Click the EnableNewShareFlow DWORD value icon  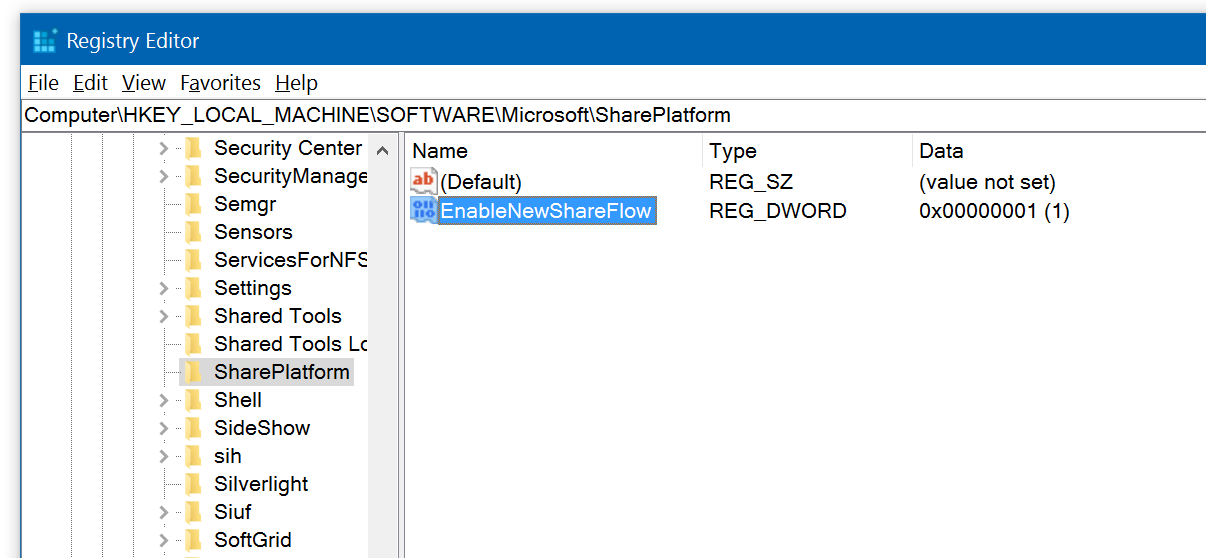(x=424, y=210)
